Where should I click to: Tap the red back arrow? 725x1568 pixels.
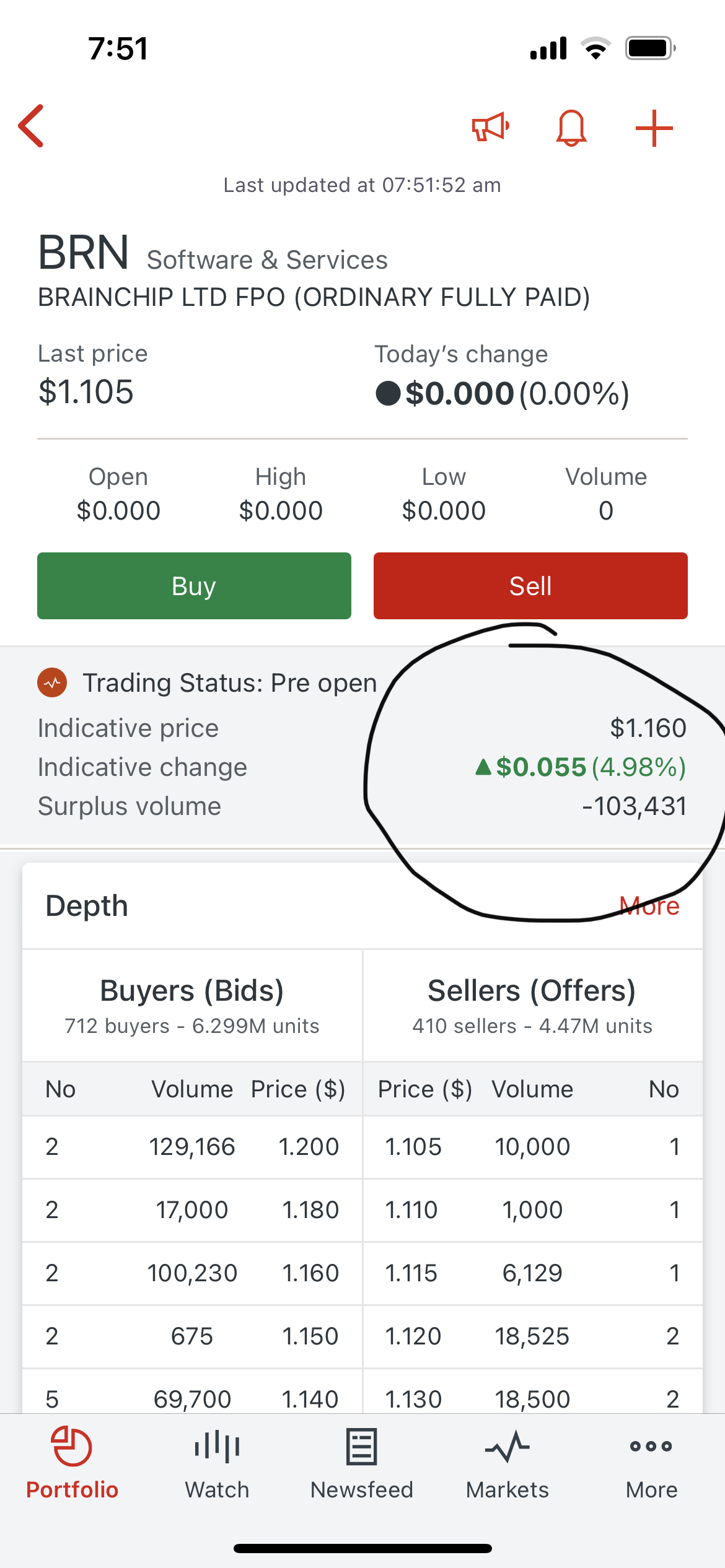click(x=32, y=126)
